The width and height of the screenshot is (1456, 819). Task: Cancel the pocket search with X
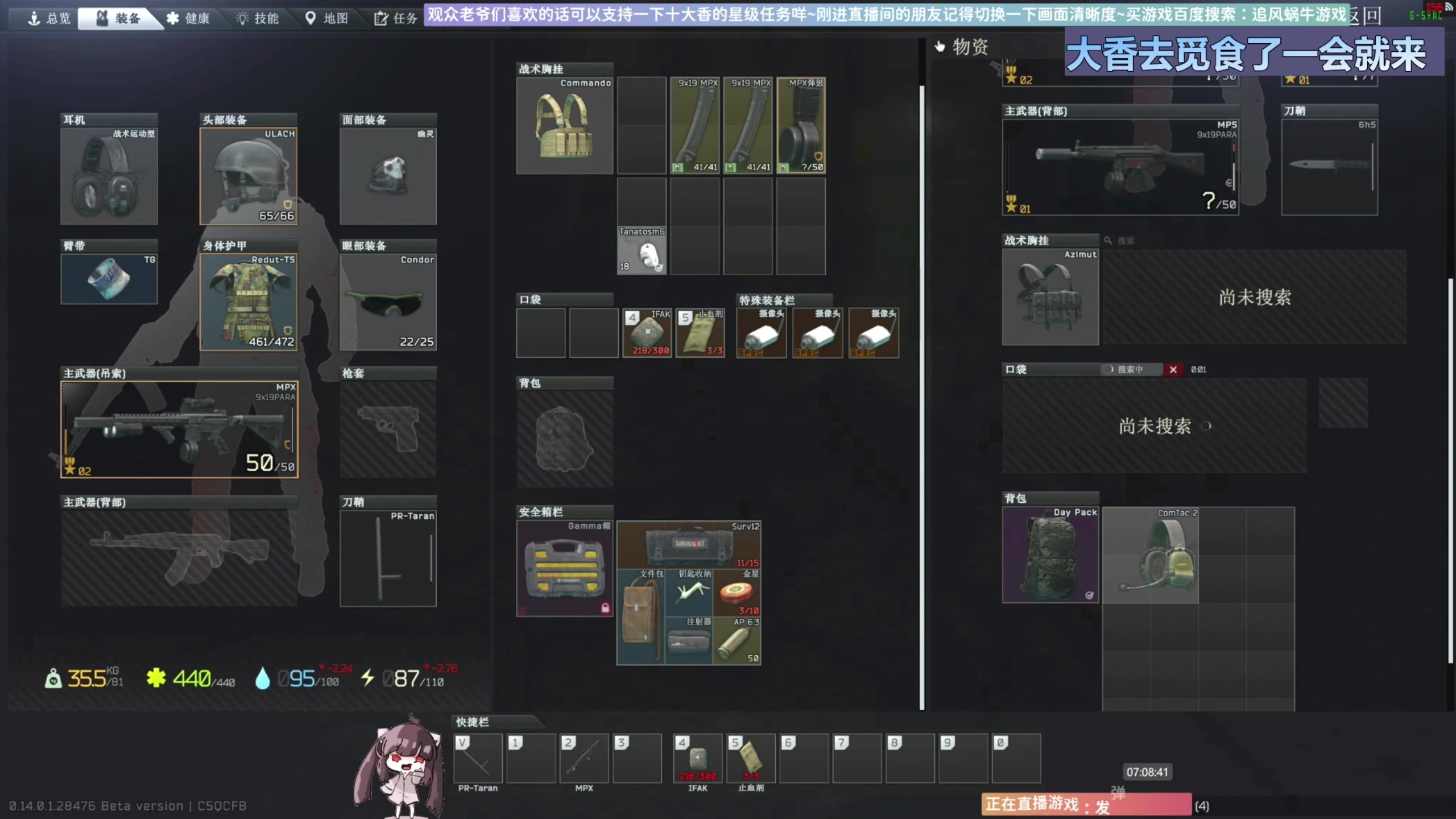point(1173,370)
